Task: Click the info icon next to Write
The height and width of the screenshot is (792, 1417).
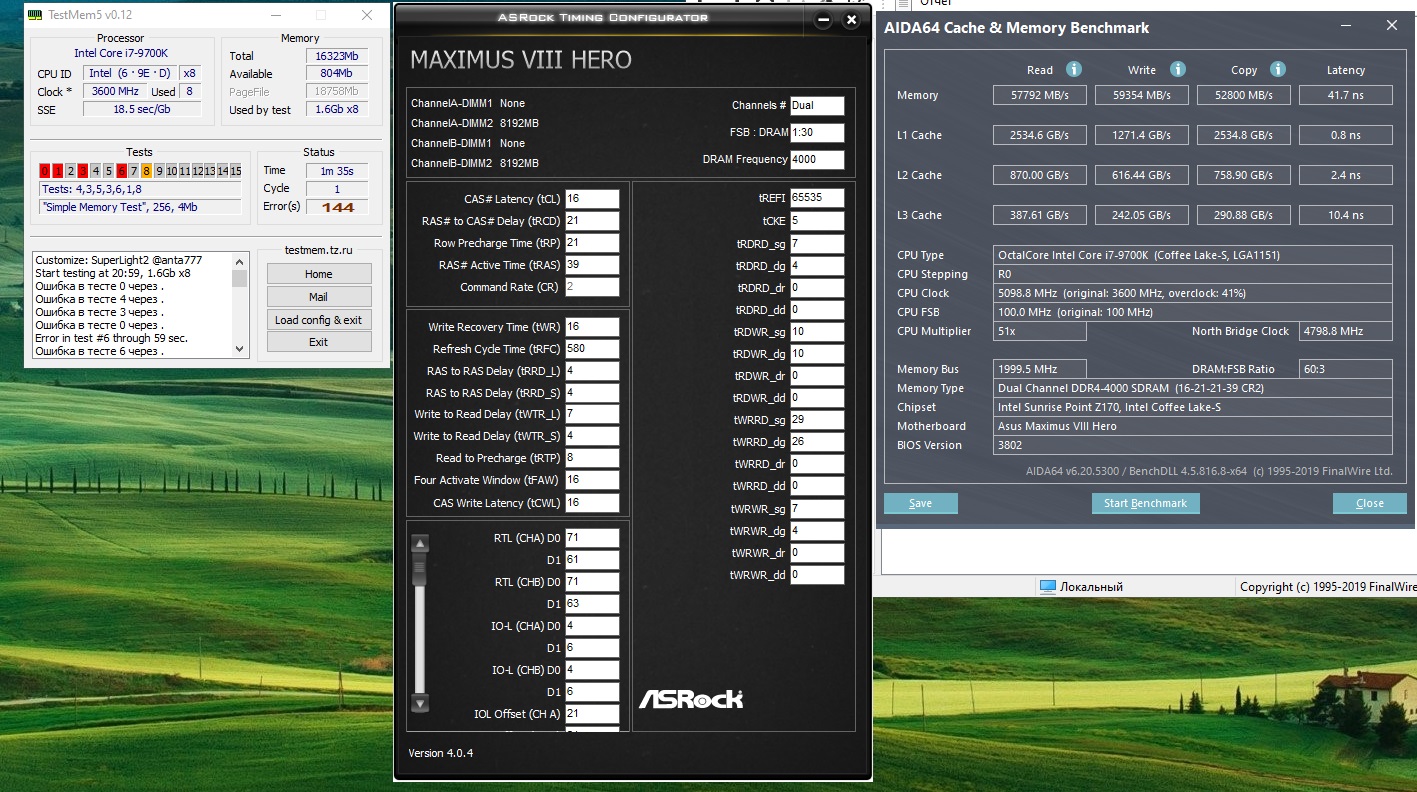Action: click(1178, 69)
